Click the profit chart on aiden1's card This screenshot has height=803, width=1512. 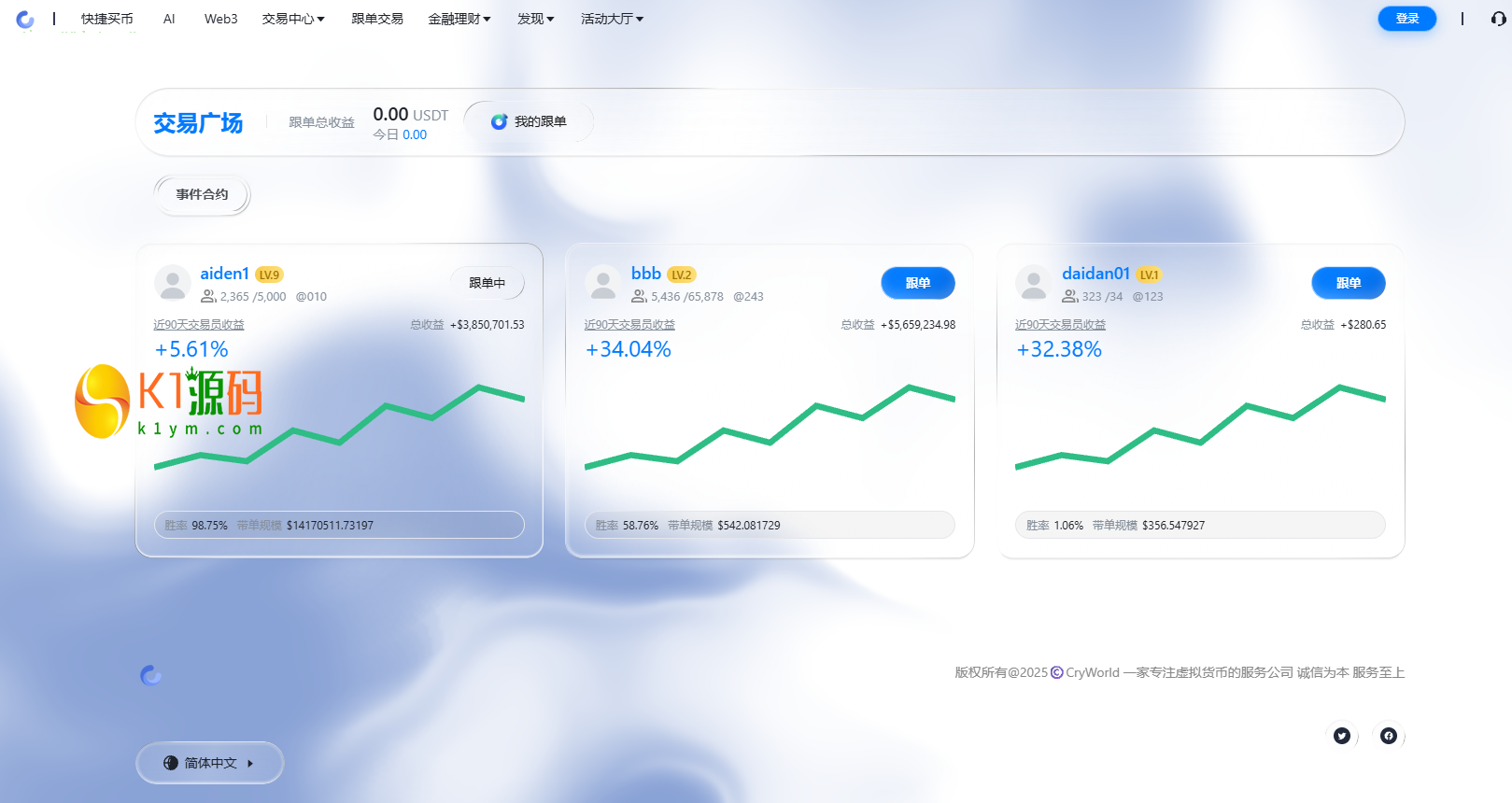(339, 426)
